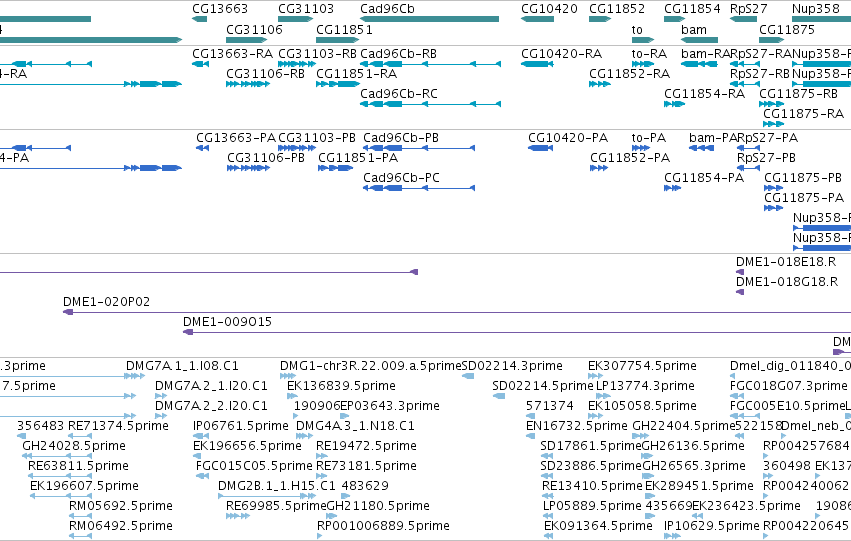Select EST RM05692.5prime
This screenshot has width=851, height=541.
(x=121, y=506)
